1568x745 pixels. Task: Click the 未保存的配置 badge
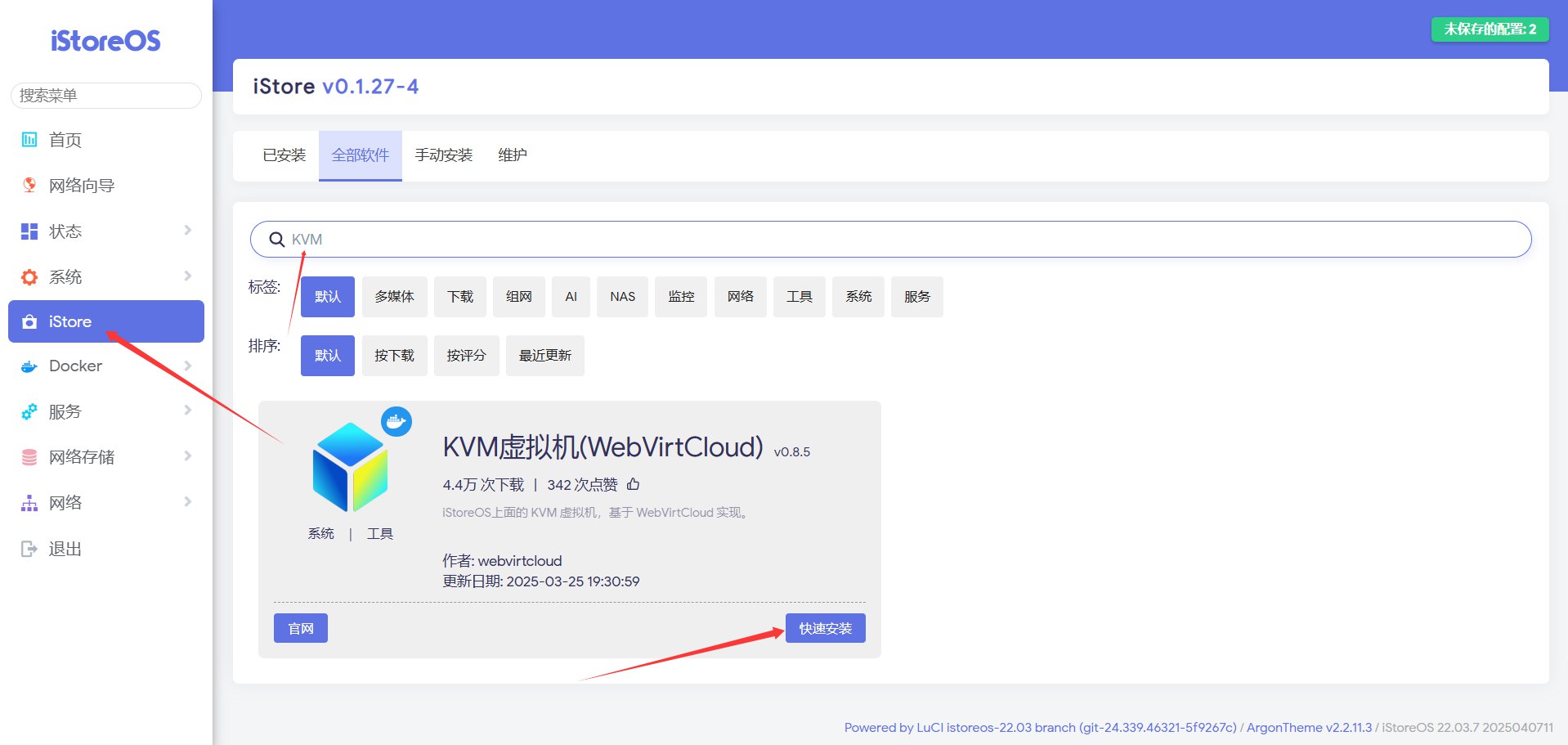coord(1490,29)
